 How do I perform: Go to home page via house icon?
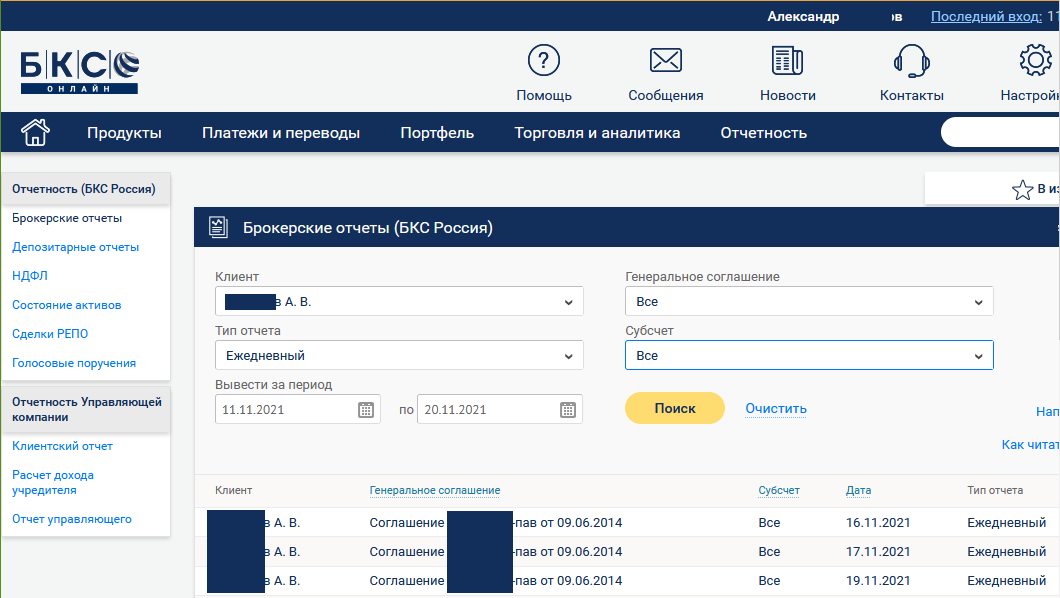[x=35, y=132]
